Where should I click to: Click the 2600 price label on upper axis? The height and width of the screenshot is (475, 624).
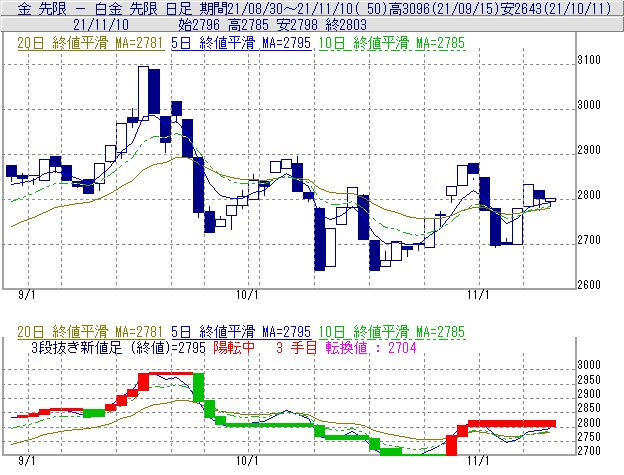coord(589,285)
